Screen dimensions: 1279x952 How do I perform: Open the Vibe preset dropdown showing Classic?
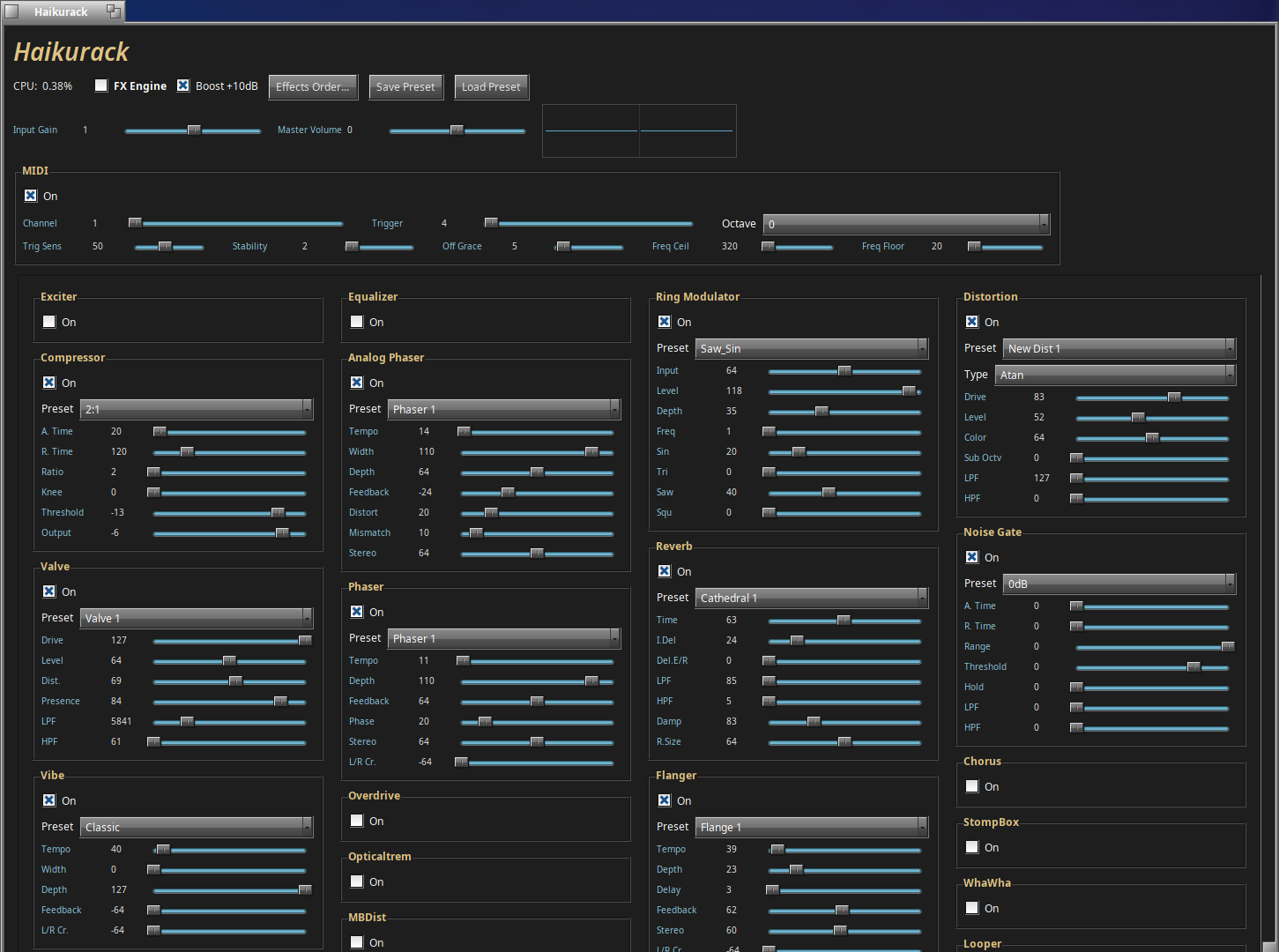coord(197,827)
